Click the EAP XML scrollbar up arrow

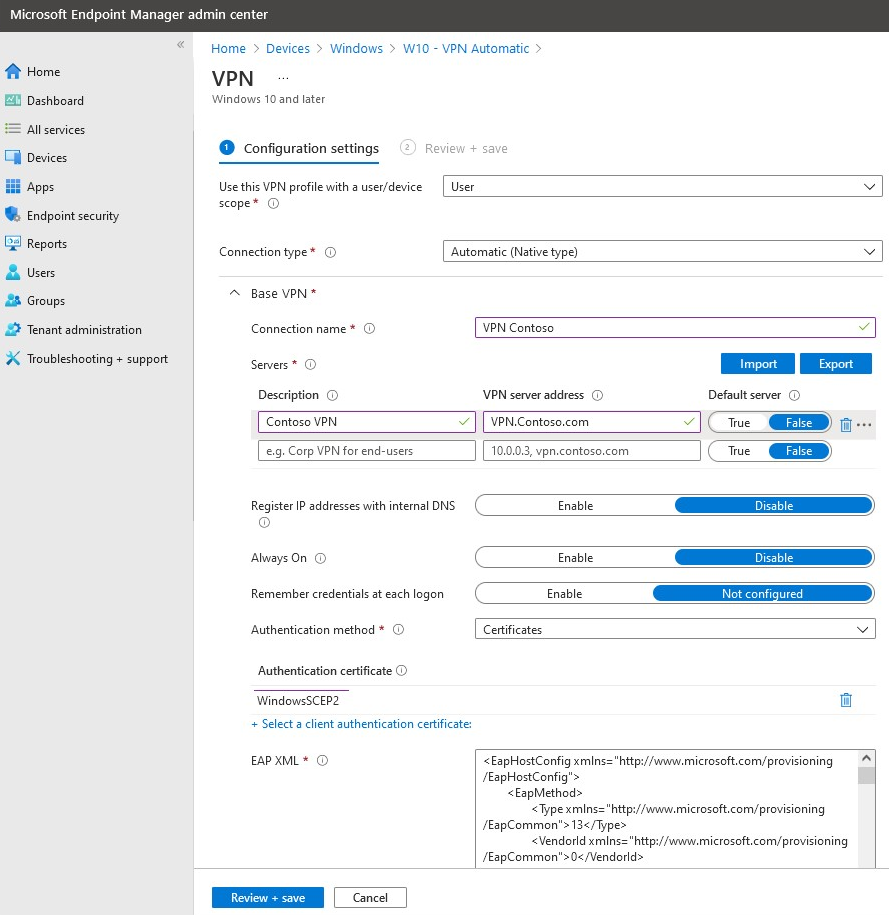[866, 758]
